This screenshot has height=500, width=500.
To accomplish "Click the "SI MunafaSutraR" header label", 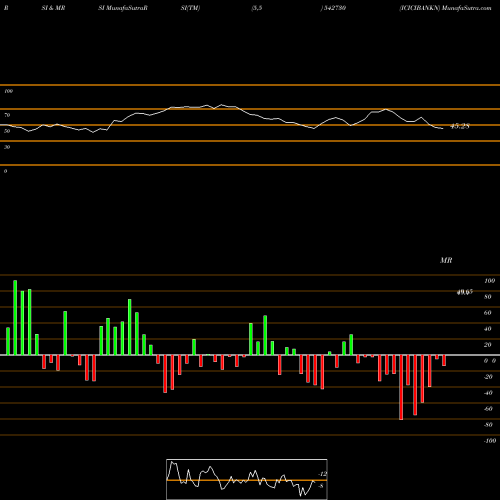I will coord(123,8).
